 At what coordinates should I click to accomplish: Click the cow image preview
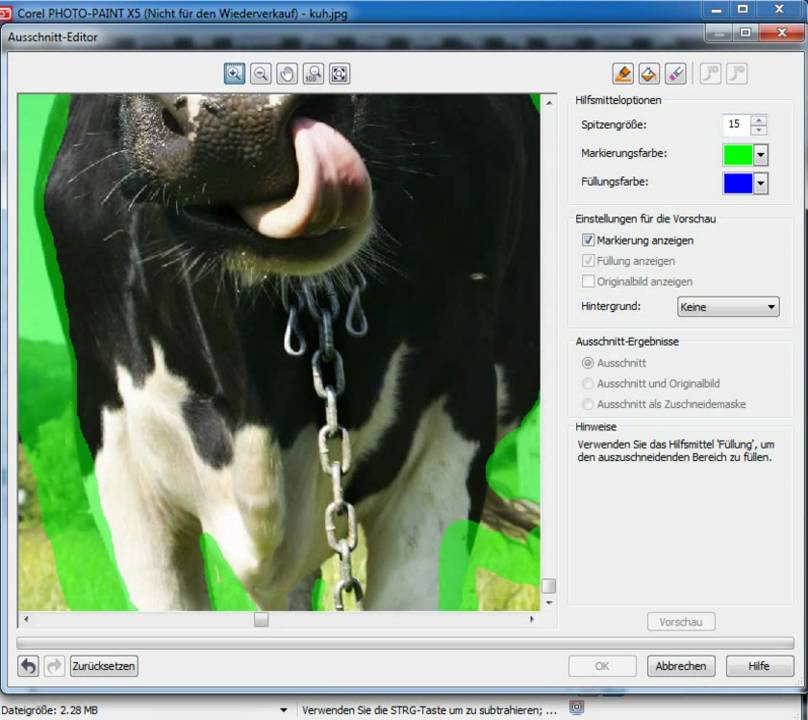[279, 352]
